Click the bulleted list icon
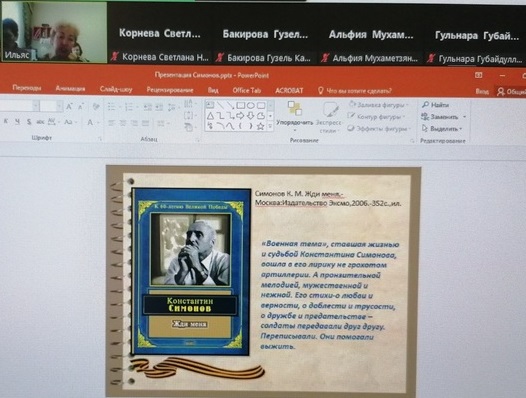 click(112, 107)
